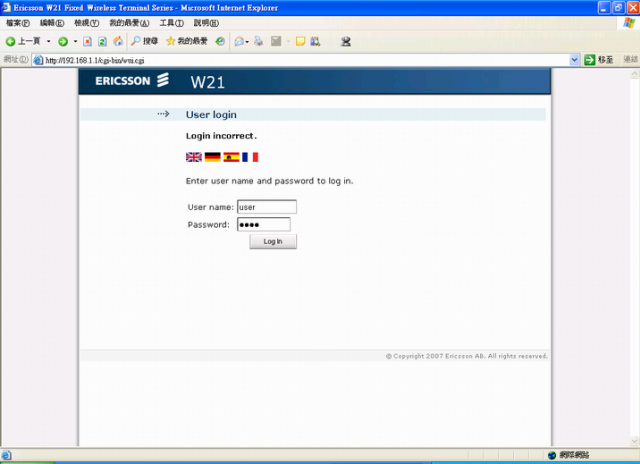Click the Internet zone globe in status bar
Viewport: 640px width, 464px height.
pyautogui.click(x=552, y=455)
